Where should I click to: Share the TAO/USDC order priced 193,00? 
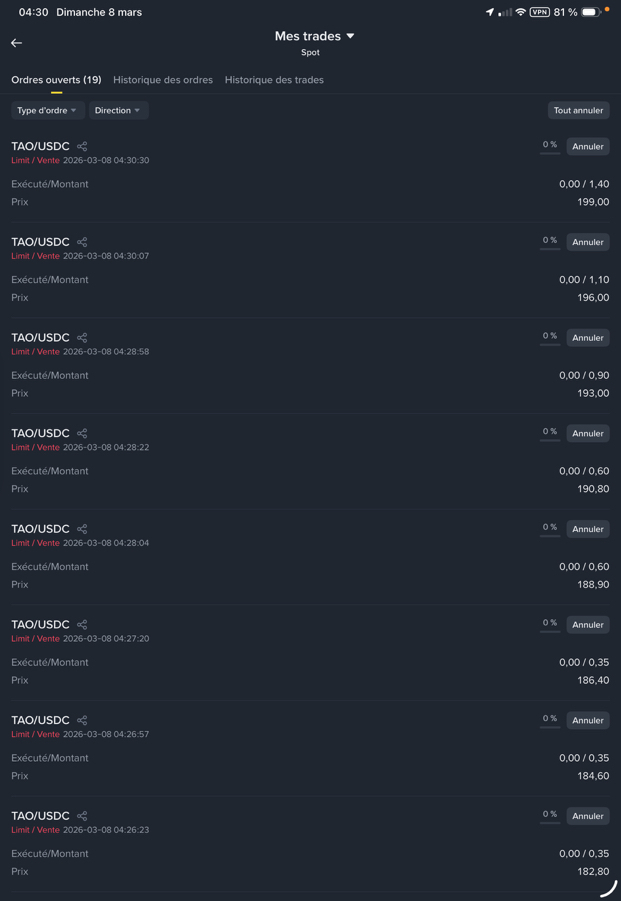coord(82,338)
